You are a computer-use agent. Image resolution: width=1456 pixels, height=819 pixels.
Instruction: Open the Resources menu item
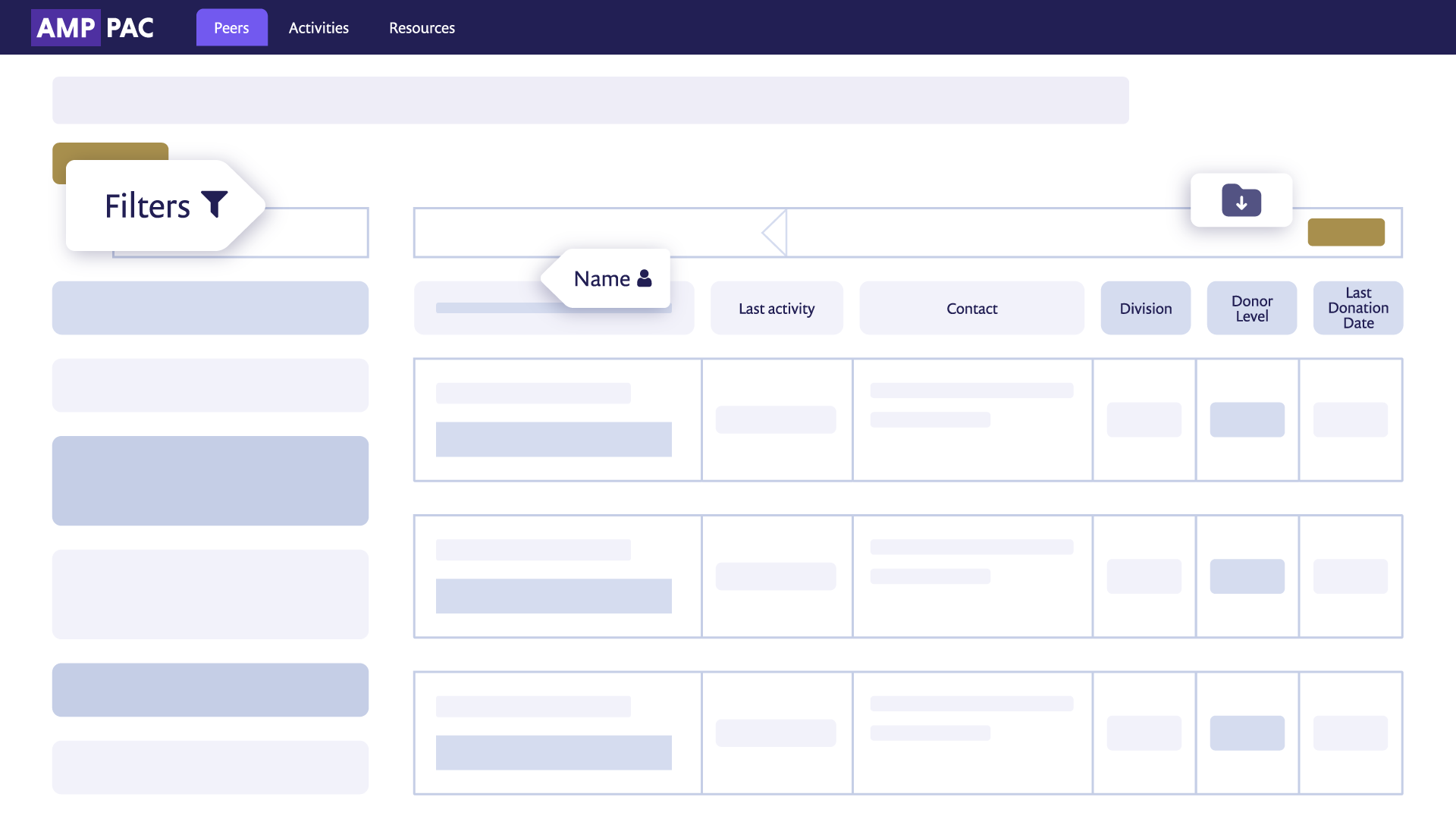point(422,28)
